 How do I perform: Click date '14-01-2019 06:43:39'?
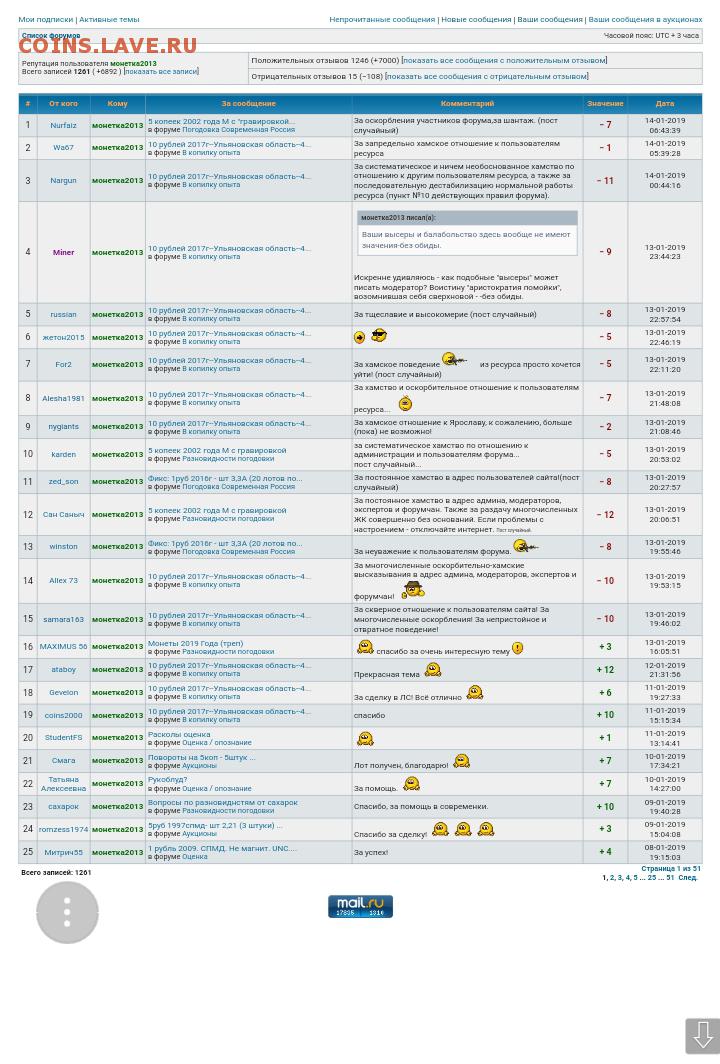point(664,126)
